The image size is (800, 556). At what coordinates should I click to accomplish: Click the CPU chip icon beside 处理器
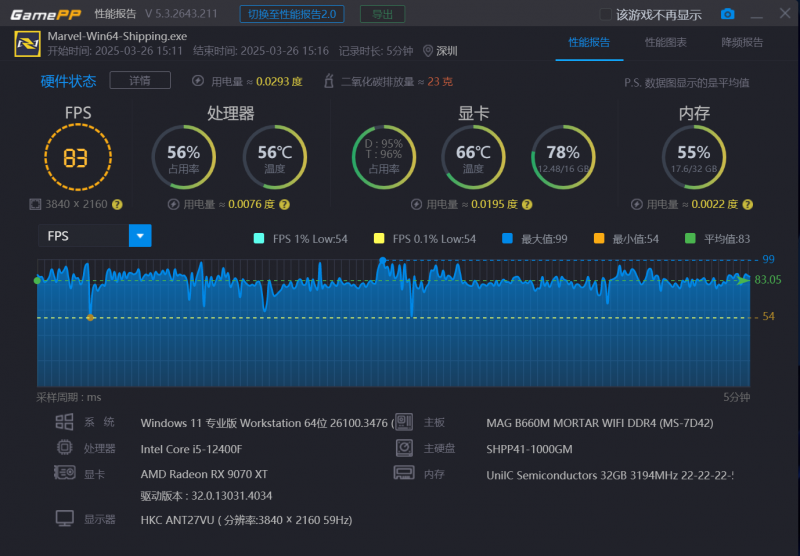pyautogui.click(x=64, y=447)
